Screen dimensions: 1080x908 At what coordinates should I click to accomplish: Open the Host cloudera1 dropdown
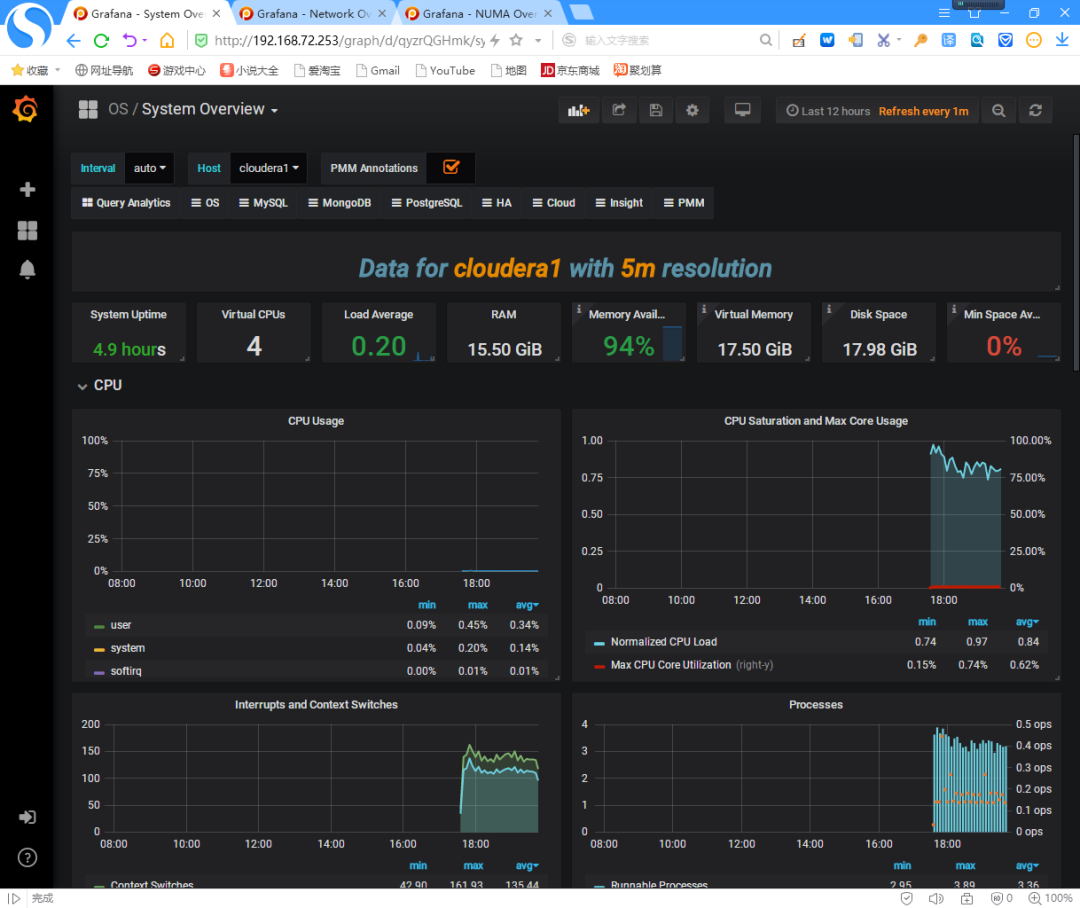(x=269, y=168)
